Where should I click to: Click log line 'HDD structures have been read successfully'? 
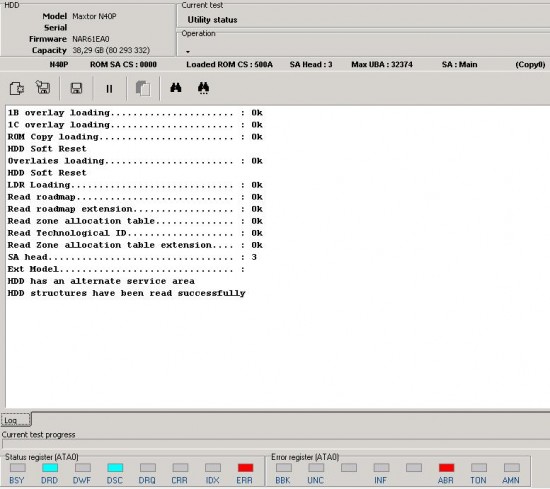tap(127, 293)
